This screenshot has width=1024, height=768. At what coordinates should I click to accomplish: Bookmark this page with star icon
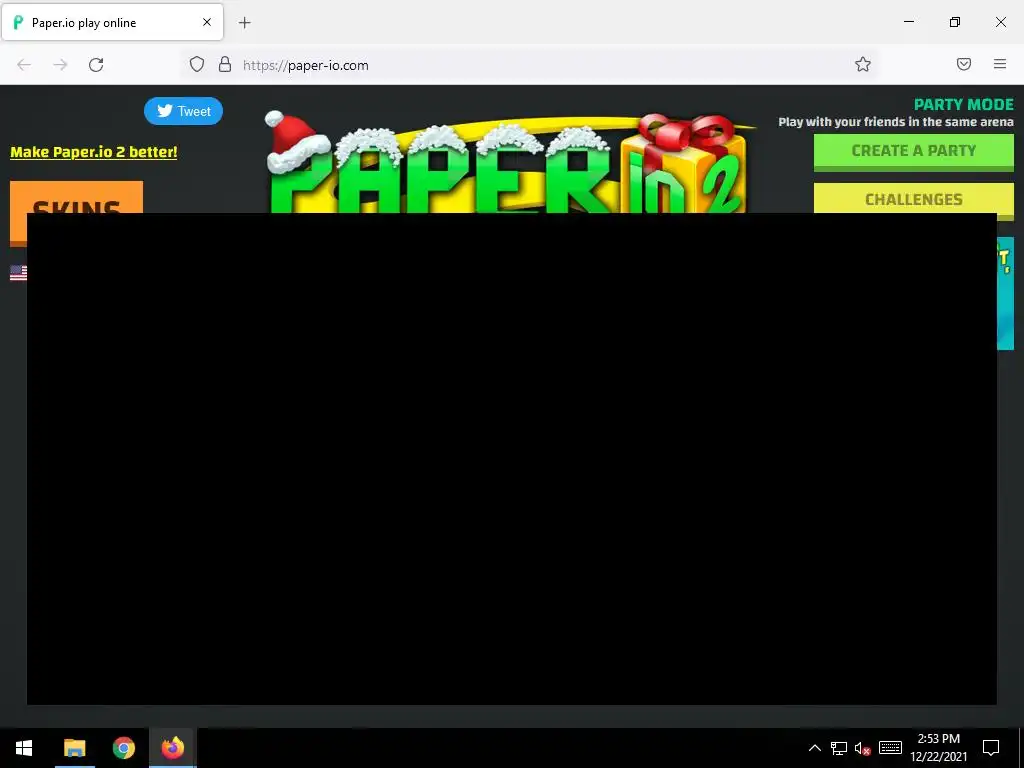863,64
